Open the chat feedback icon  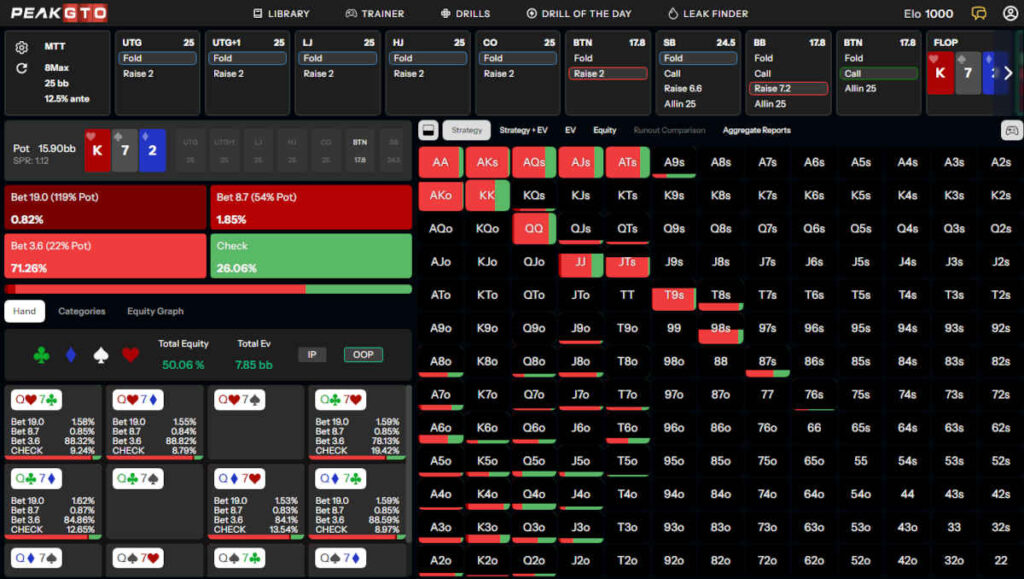coord(979,13)
